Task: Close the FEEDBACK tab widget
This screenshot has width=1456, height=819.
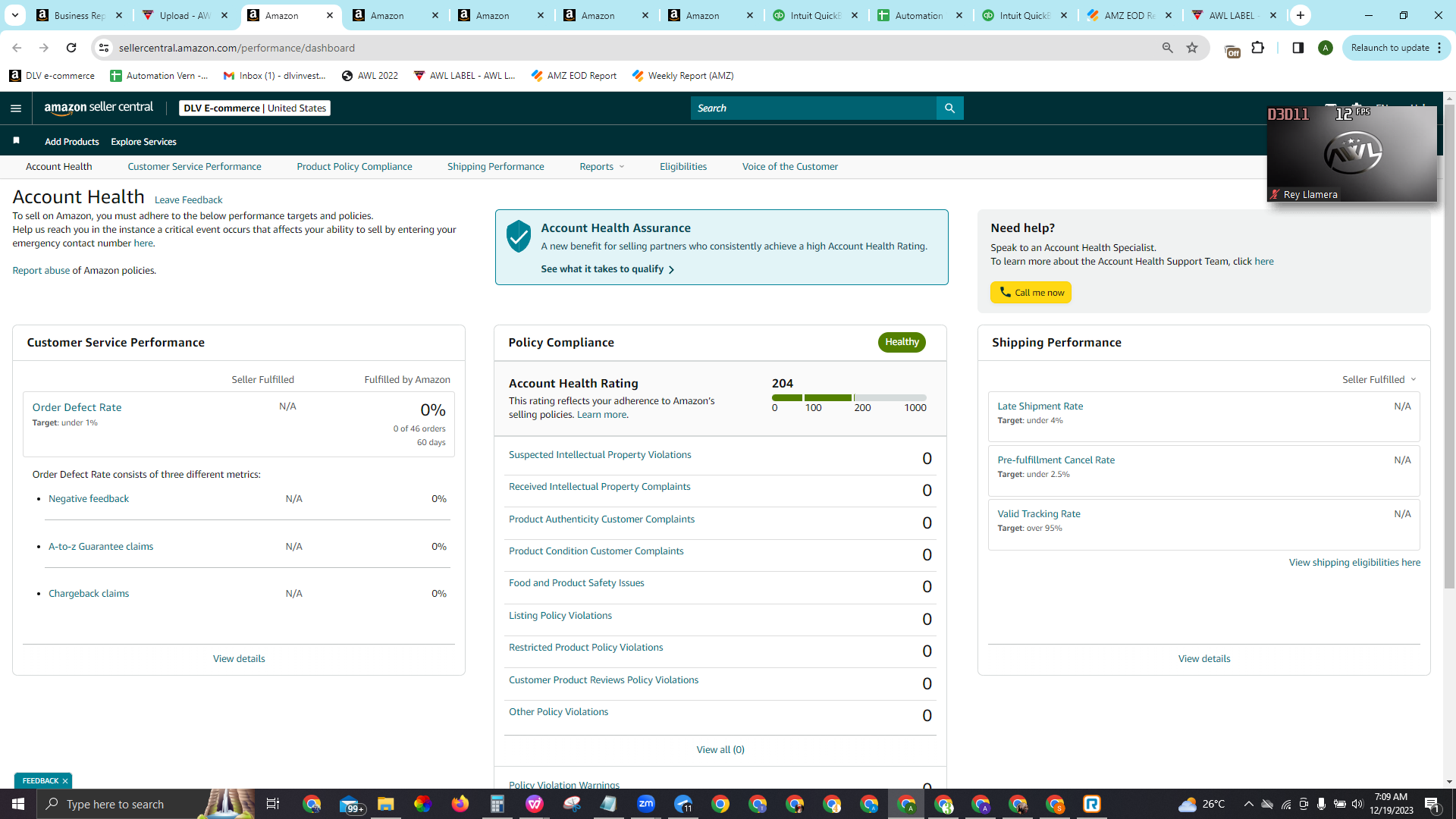Action: pos(65,780)
